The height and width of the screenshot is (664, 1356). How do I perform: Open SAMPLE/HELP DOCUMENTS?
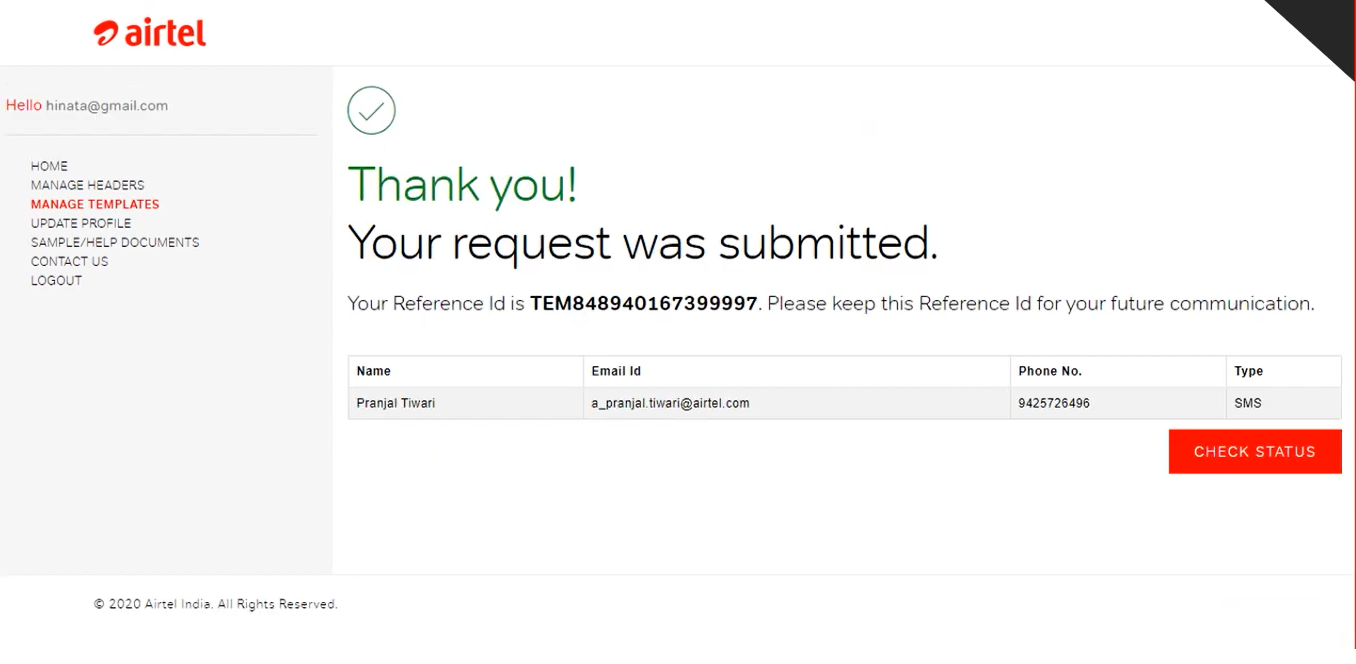[x=115, y=242]
